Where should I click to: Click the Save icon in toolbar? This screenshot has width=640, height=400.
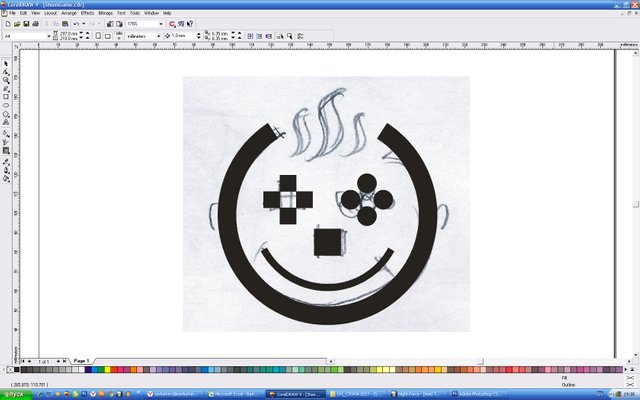26,24
